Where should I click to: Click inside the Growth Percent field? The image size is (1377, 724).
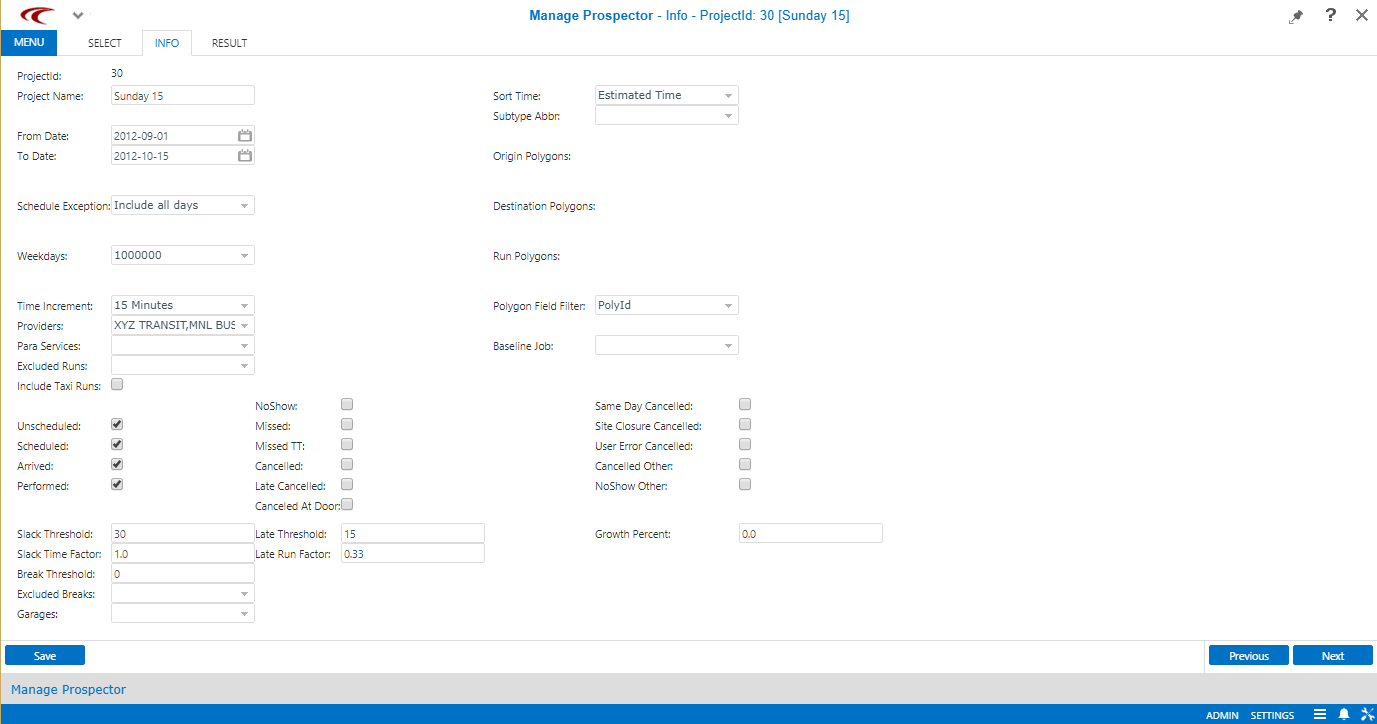pyautogui.click(x=810, y=532)
